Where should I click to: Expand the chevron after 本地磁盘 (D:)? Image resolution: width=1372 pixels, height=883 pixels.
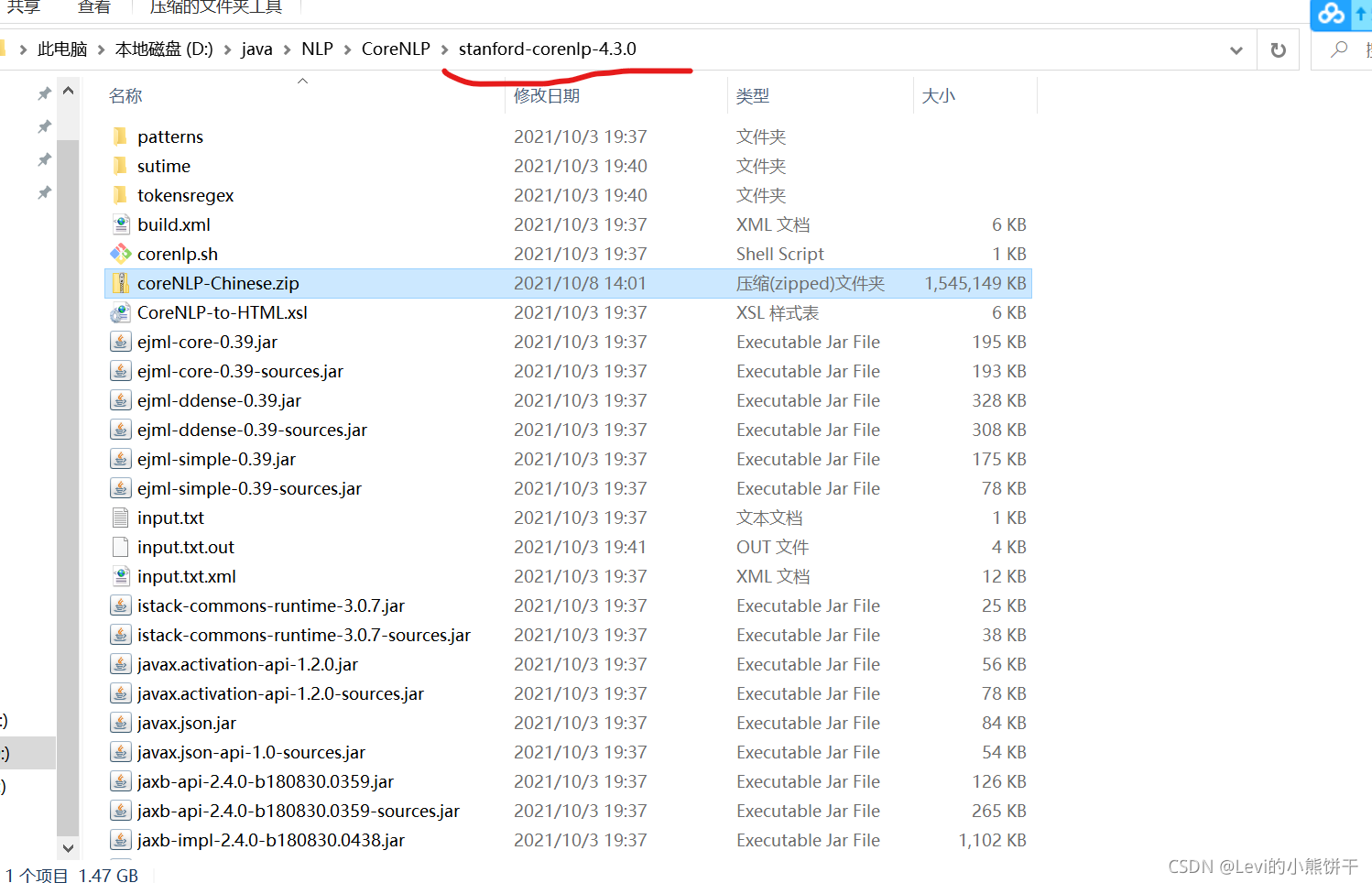pyautogui.click(x=227, y=49)
